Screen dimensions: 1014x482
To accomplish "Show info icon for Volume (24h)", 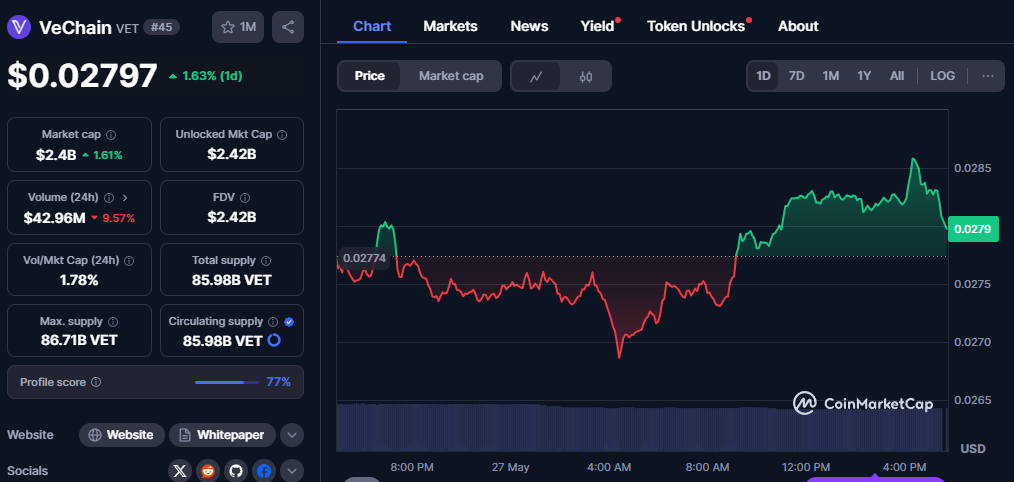I will click(109, 197).
